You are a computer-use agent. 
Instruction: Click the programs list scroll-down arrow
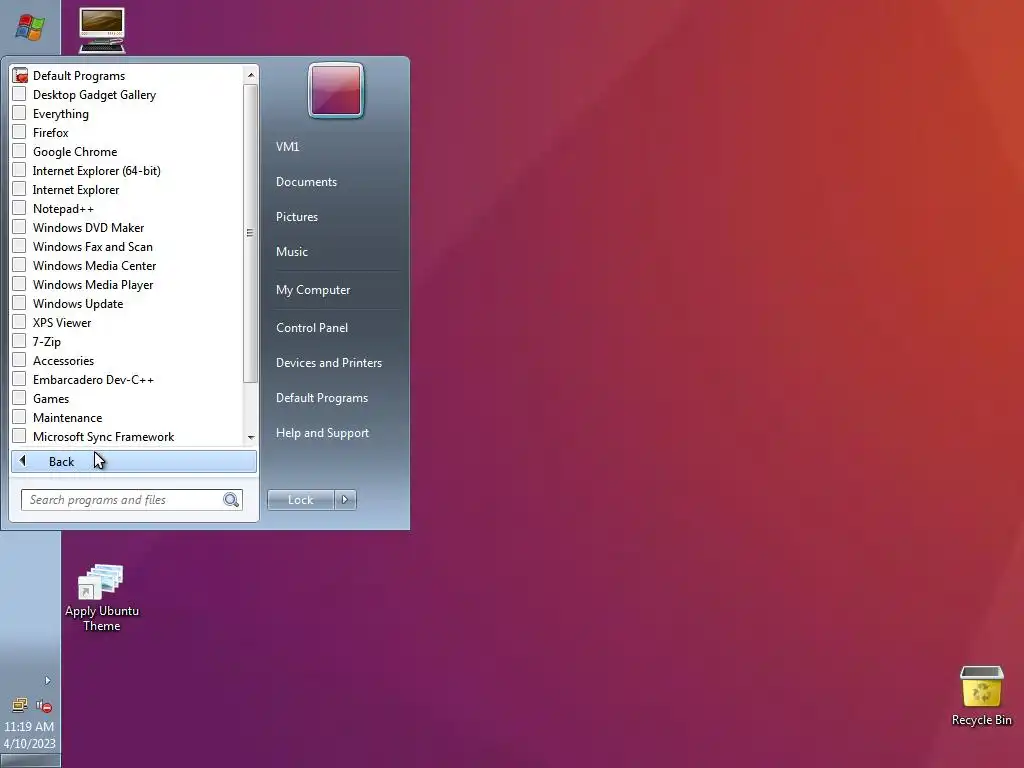click(251, 437)
